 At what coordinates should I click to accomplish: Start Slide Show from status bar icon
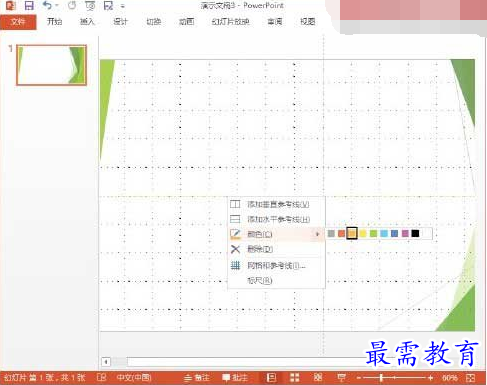[x=341, y=378]
